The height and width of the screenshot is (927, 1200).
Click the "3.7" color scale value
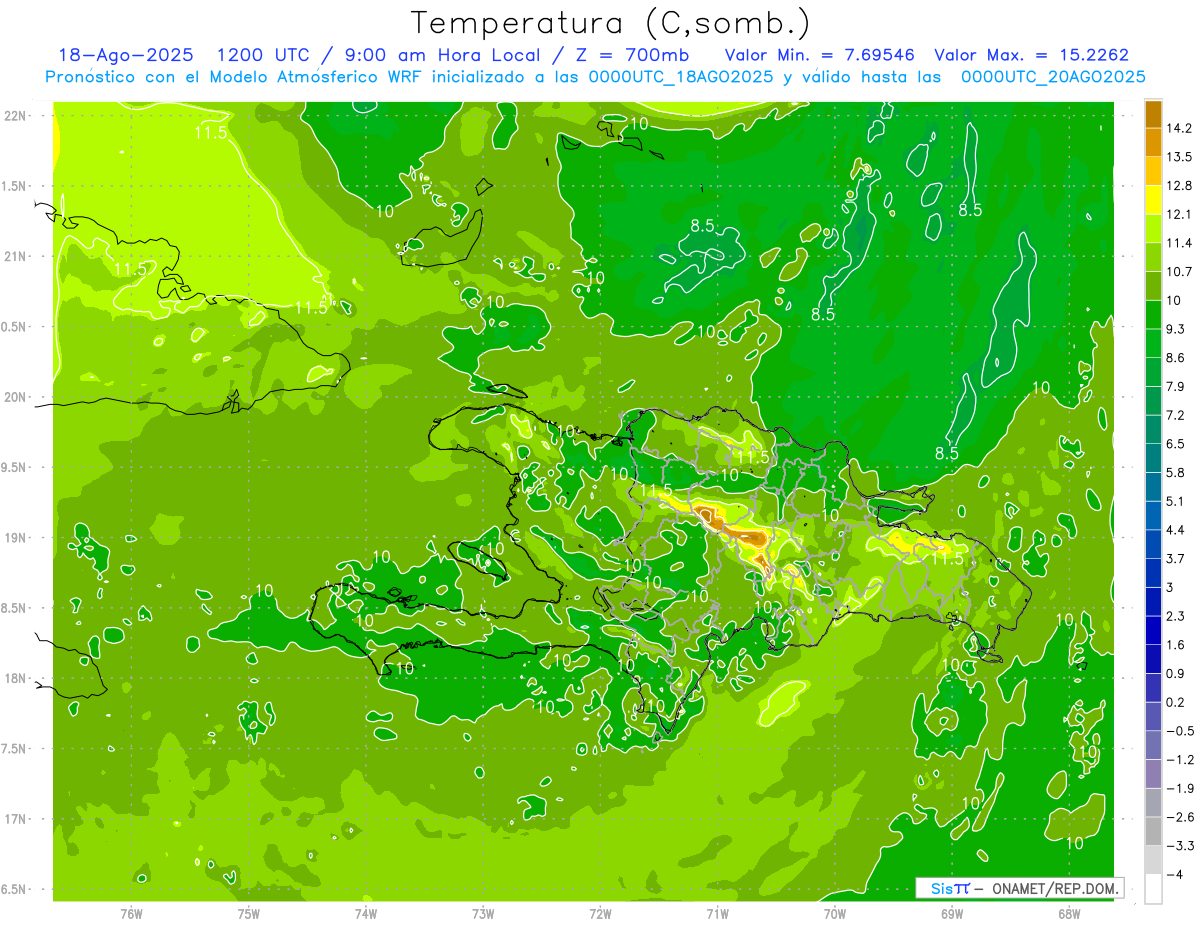tap(1176, 558)
